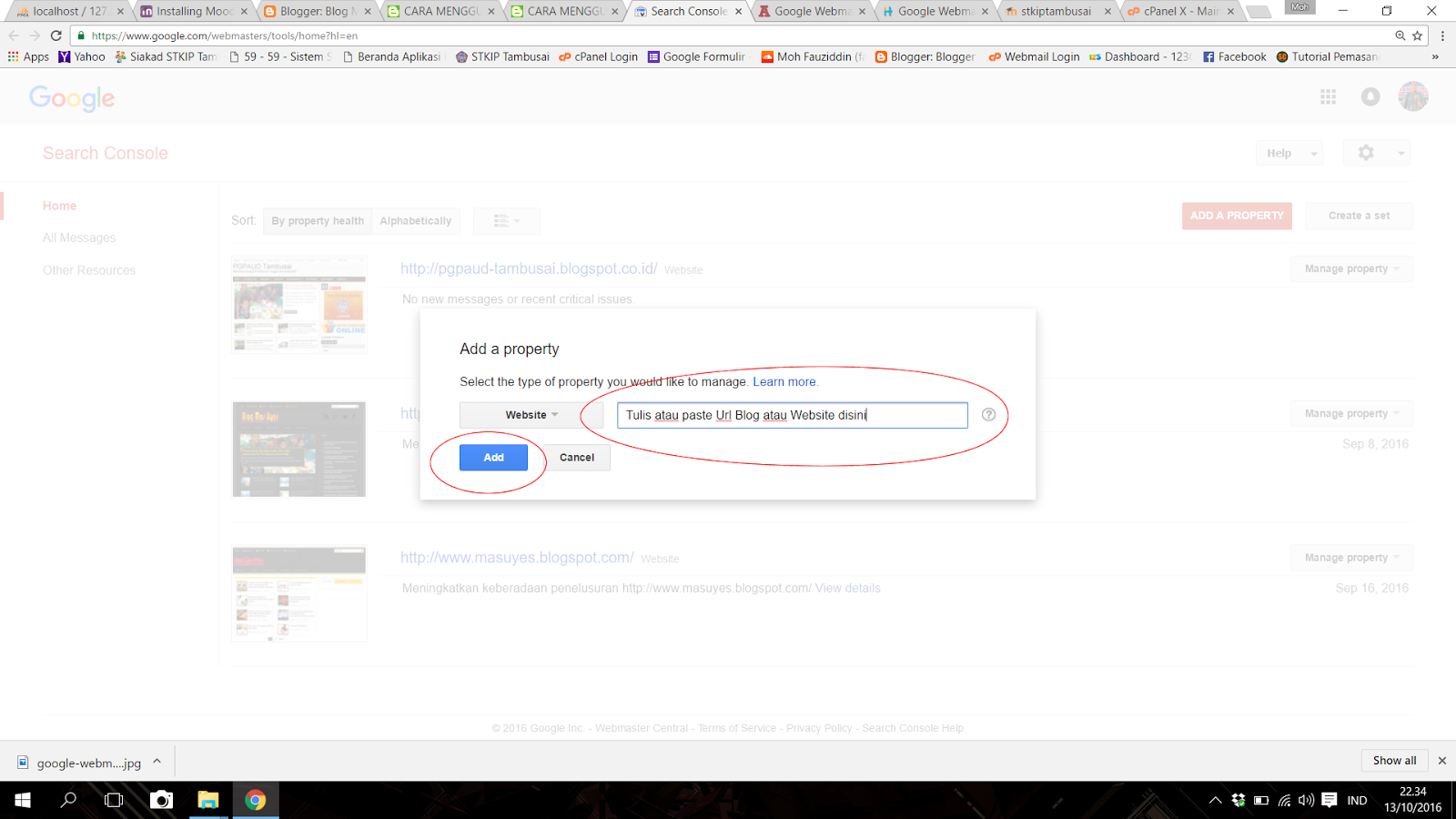Reload the page with refresh icon
Image resolution: width=1456 pixels, height=819 pixels.
click(56, 35)
